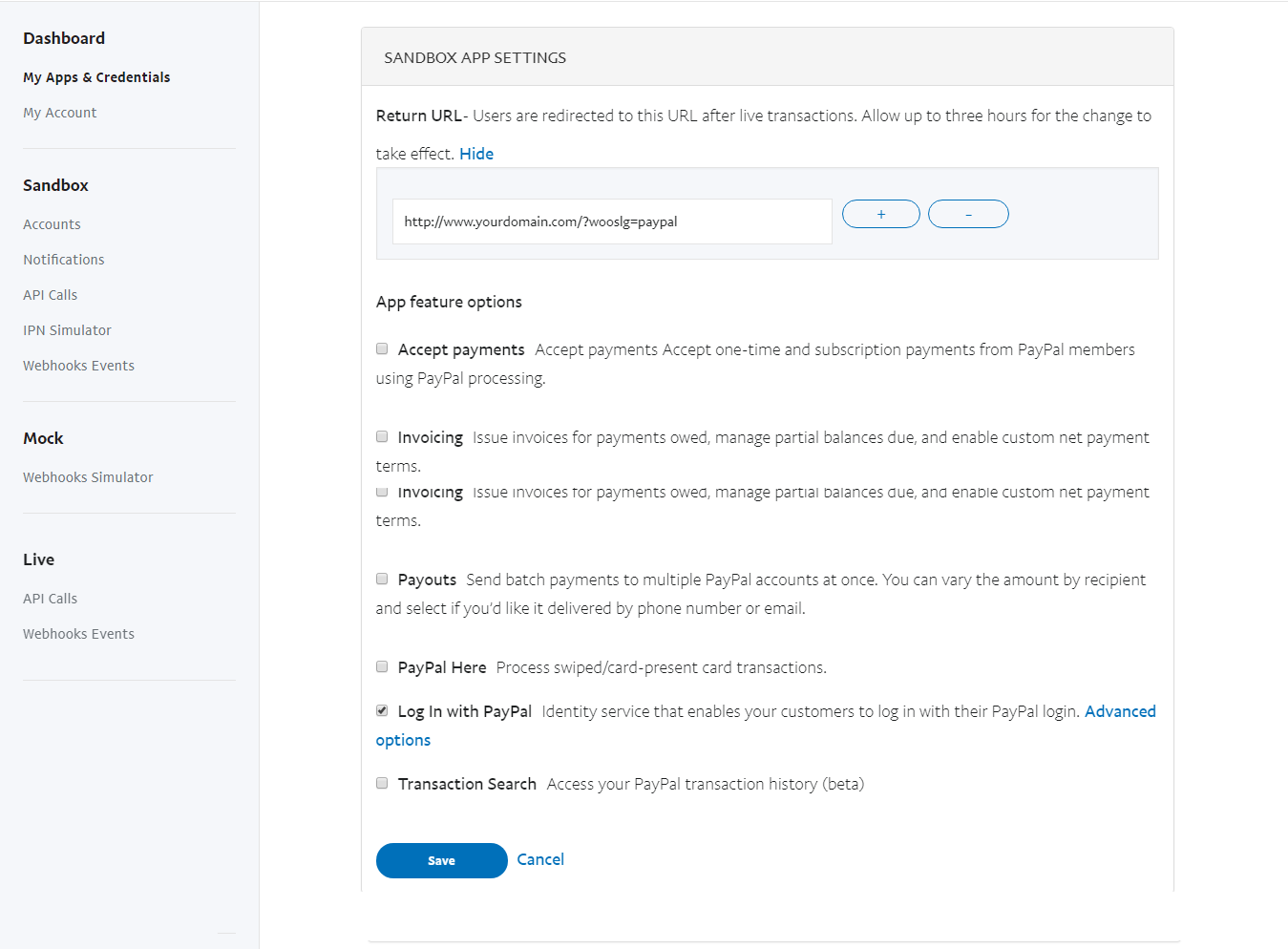
Task: Enable Transaction Search checkbox
Action: pos(382,784)
